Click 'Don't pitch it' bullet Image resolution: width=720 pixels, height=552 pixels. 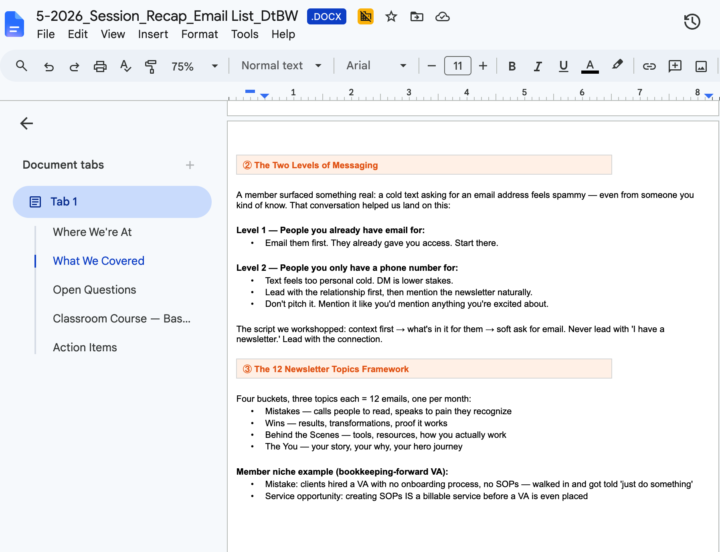[x=406, y=304]
